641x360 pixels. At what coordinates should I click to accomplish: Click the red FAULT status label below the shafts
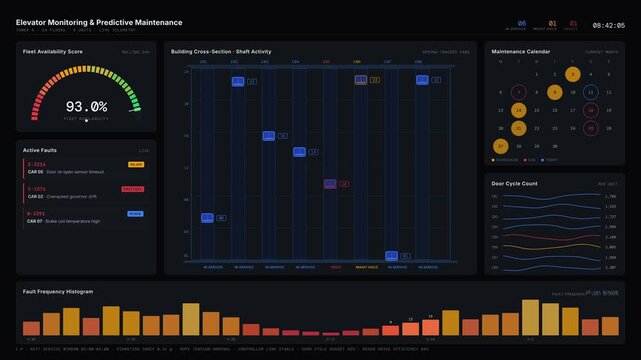pyautogui.click(x=336, y=267)
